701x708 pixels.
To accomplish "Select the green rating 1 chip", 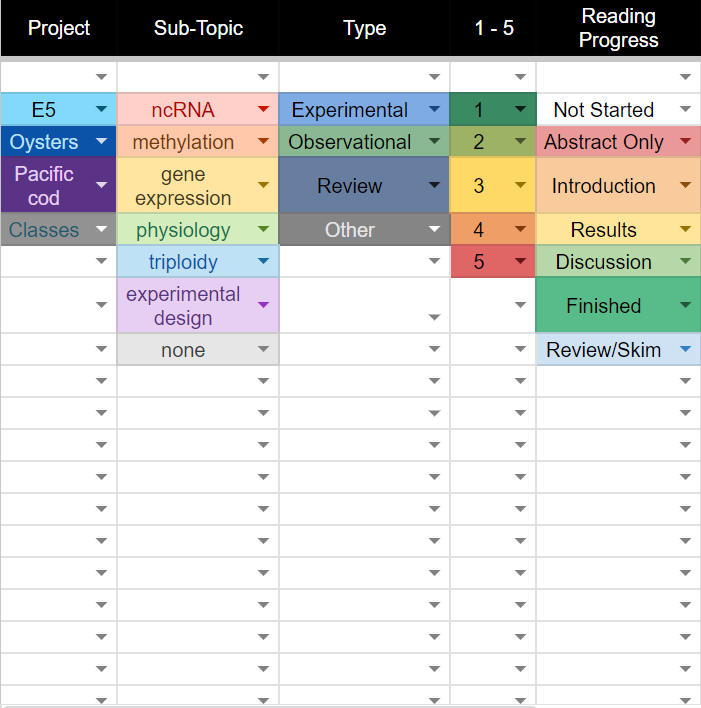I will tap(478, 110).
